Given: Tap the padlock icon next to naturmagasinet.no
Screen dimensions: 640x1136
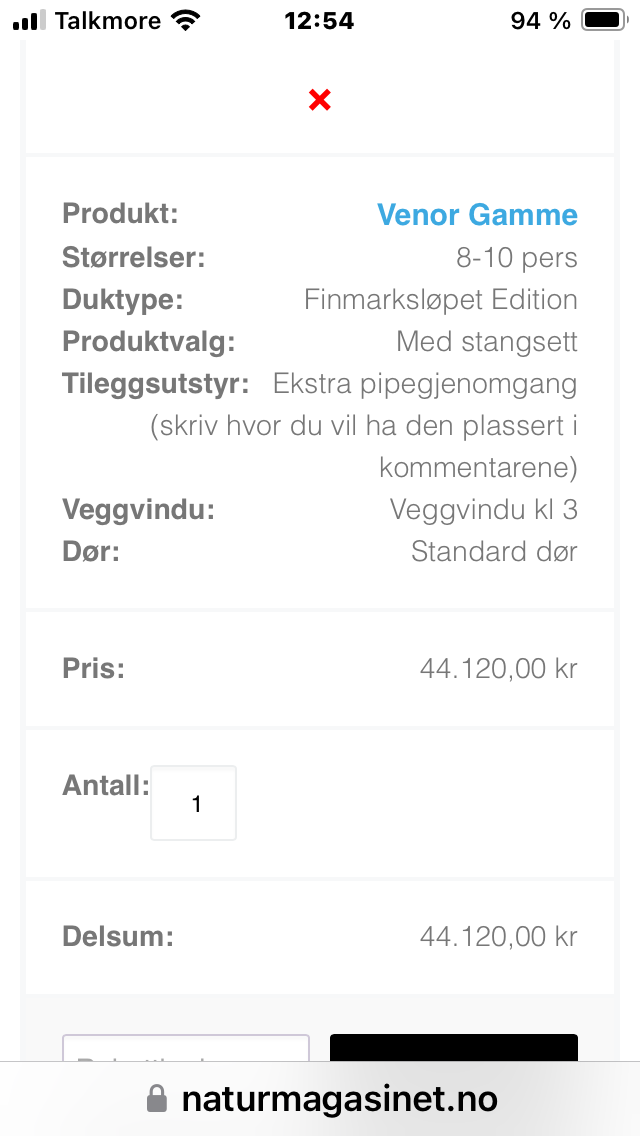Looking at the screenshot, I should pyautogui.click(x=156, y=1098).
